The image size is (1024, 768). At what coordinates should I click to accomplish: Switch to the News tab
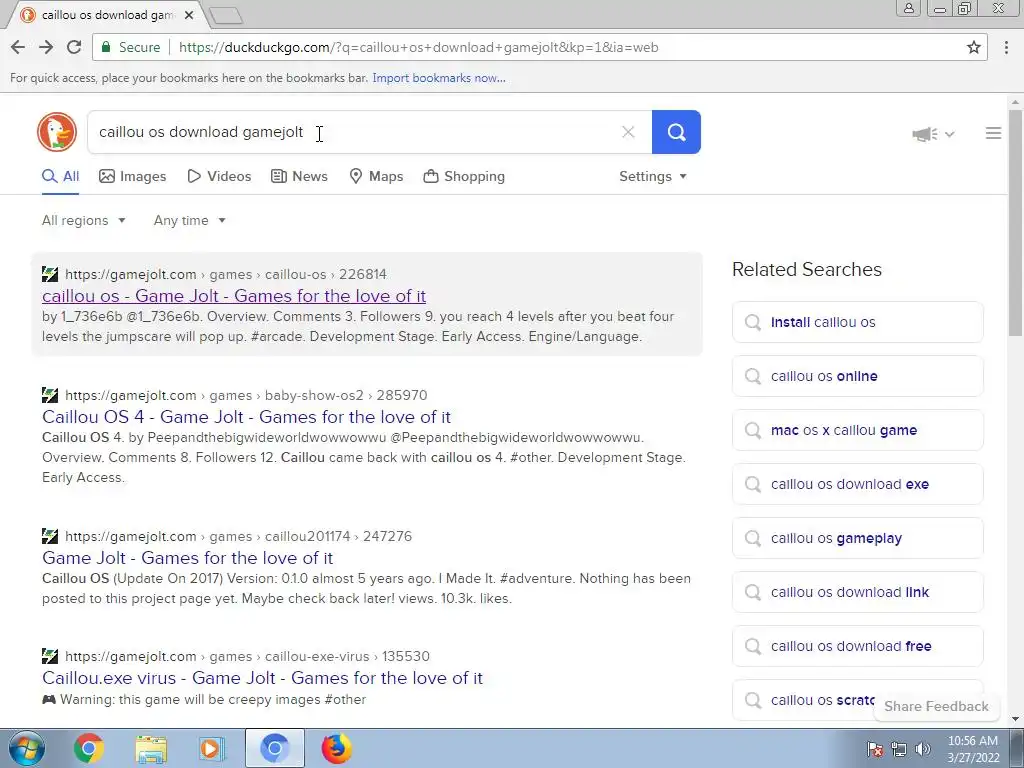299,176
